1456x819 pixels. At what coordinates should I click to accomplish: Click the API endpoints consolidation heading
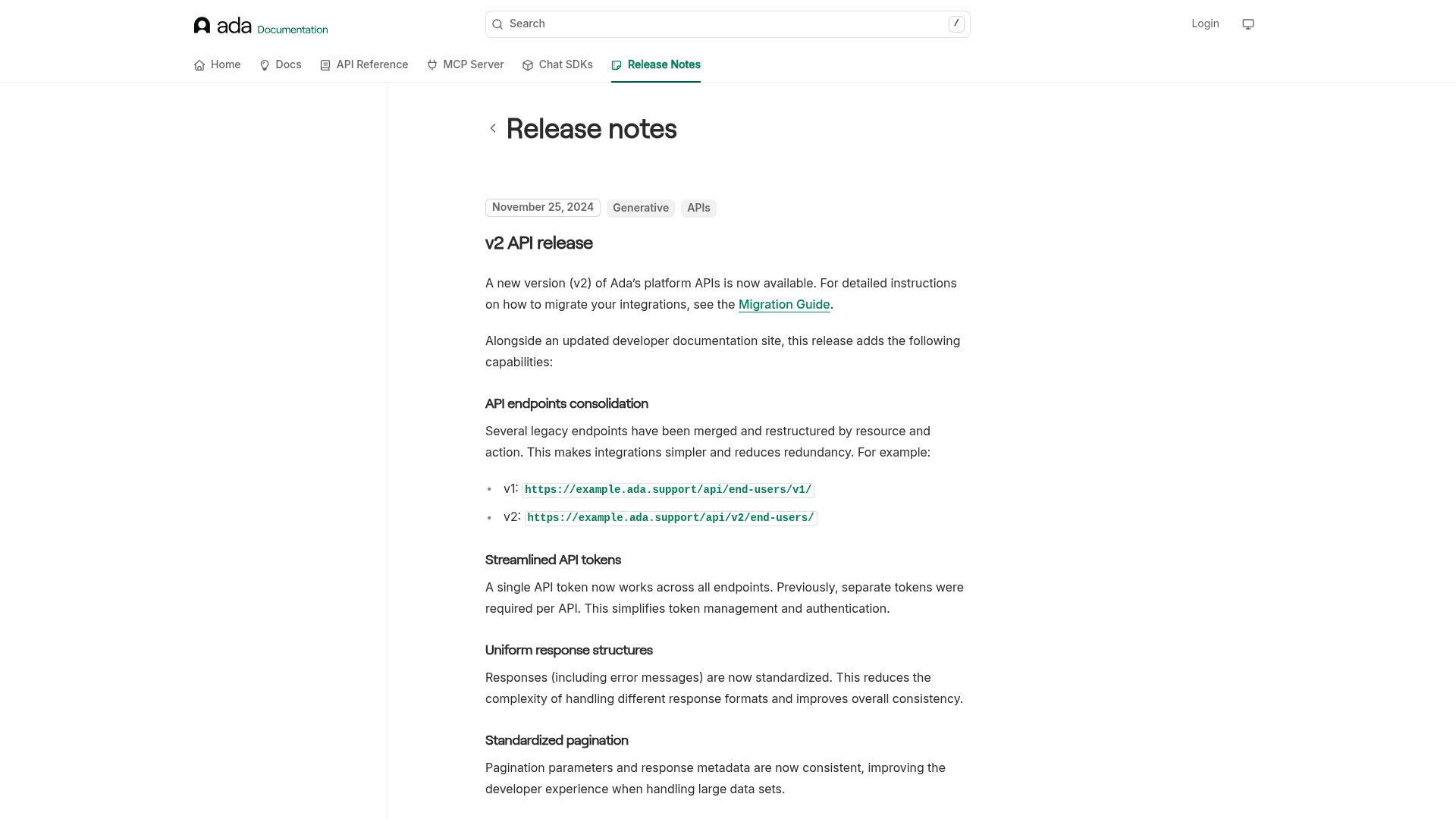click(x=566, y=404)
